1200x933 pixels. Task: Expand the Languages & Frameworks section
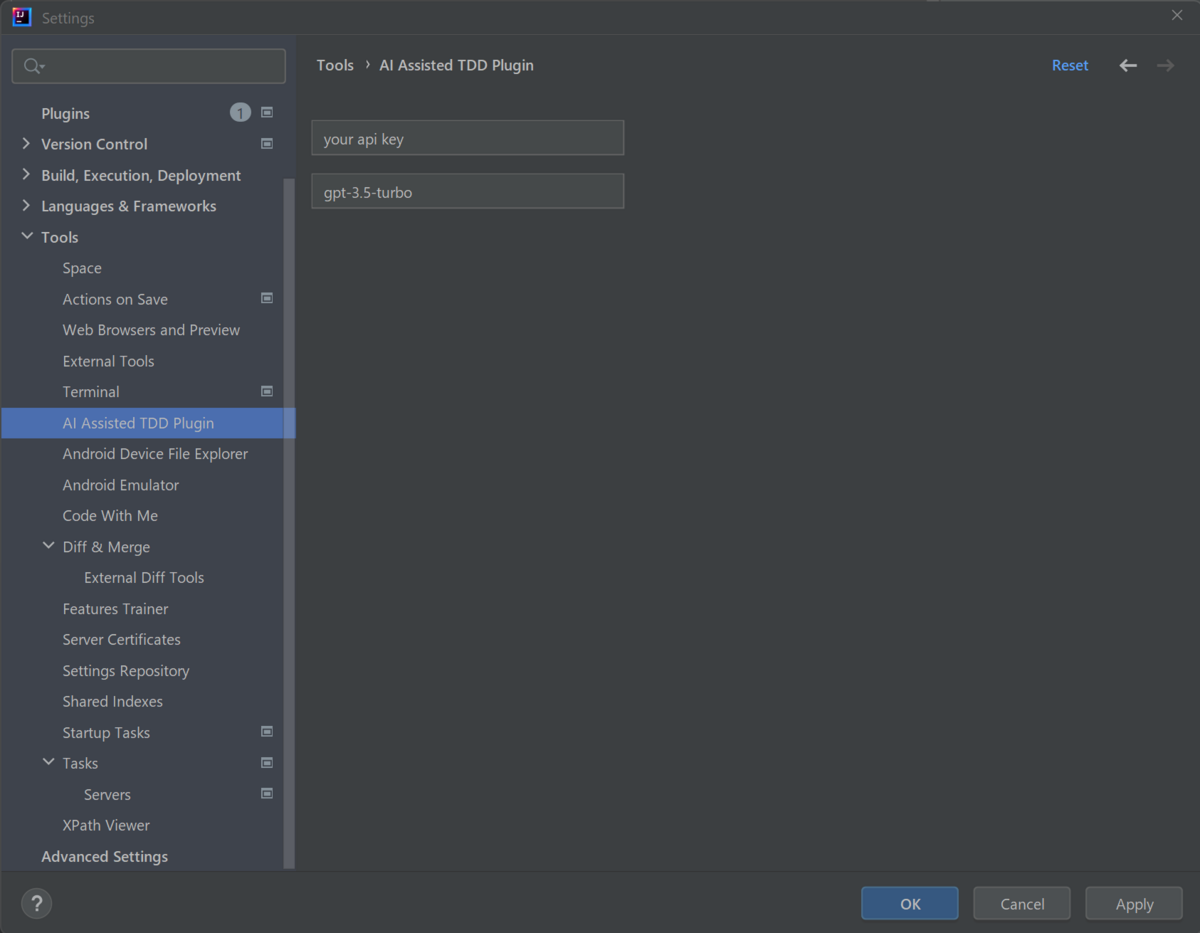(26, 206)
